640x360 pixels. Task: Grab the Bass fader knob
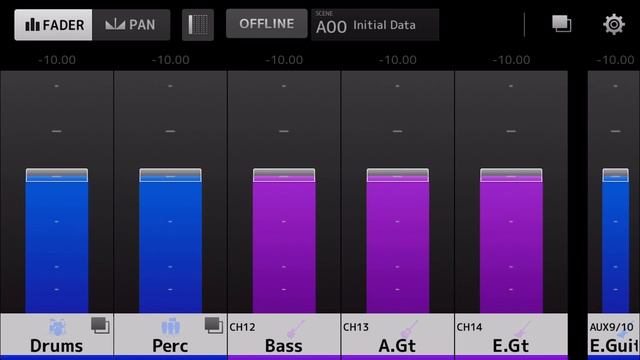[x=284, y=175]
